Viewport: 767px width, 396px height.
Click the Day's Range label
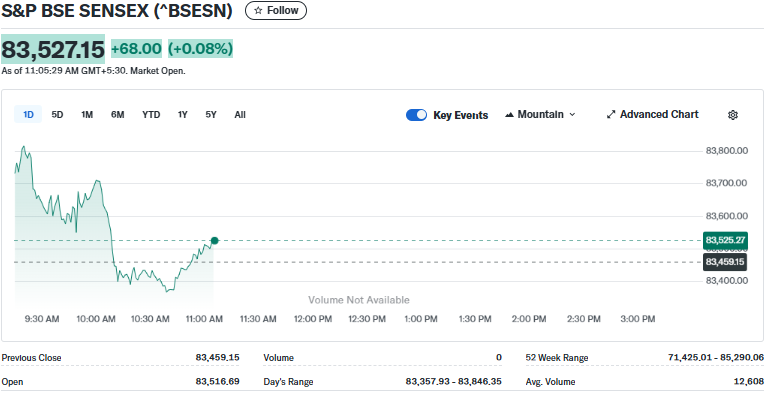coord(288,382)
